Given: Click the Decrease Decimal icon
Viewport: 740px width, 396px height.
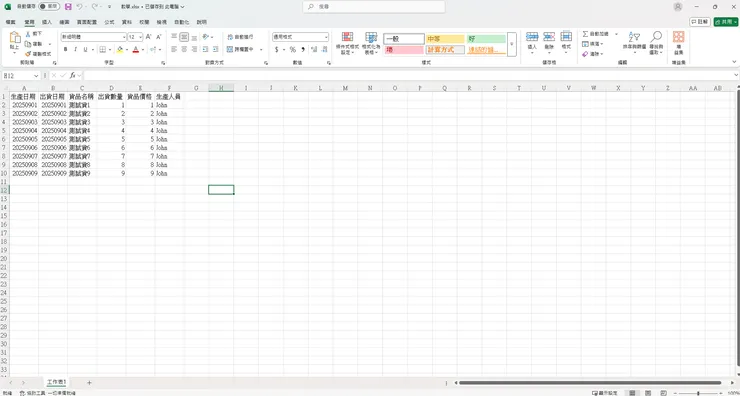Looking at the screenshot, I should point(324,49).
